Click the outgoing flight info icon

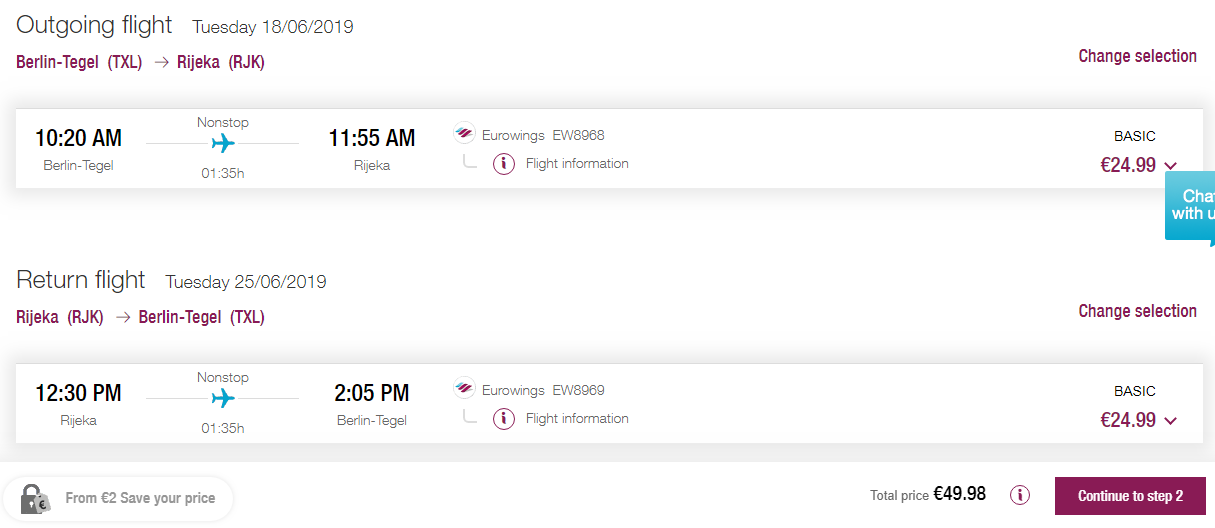click(505, 163)
